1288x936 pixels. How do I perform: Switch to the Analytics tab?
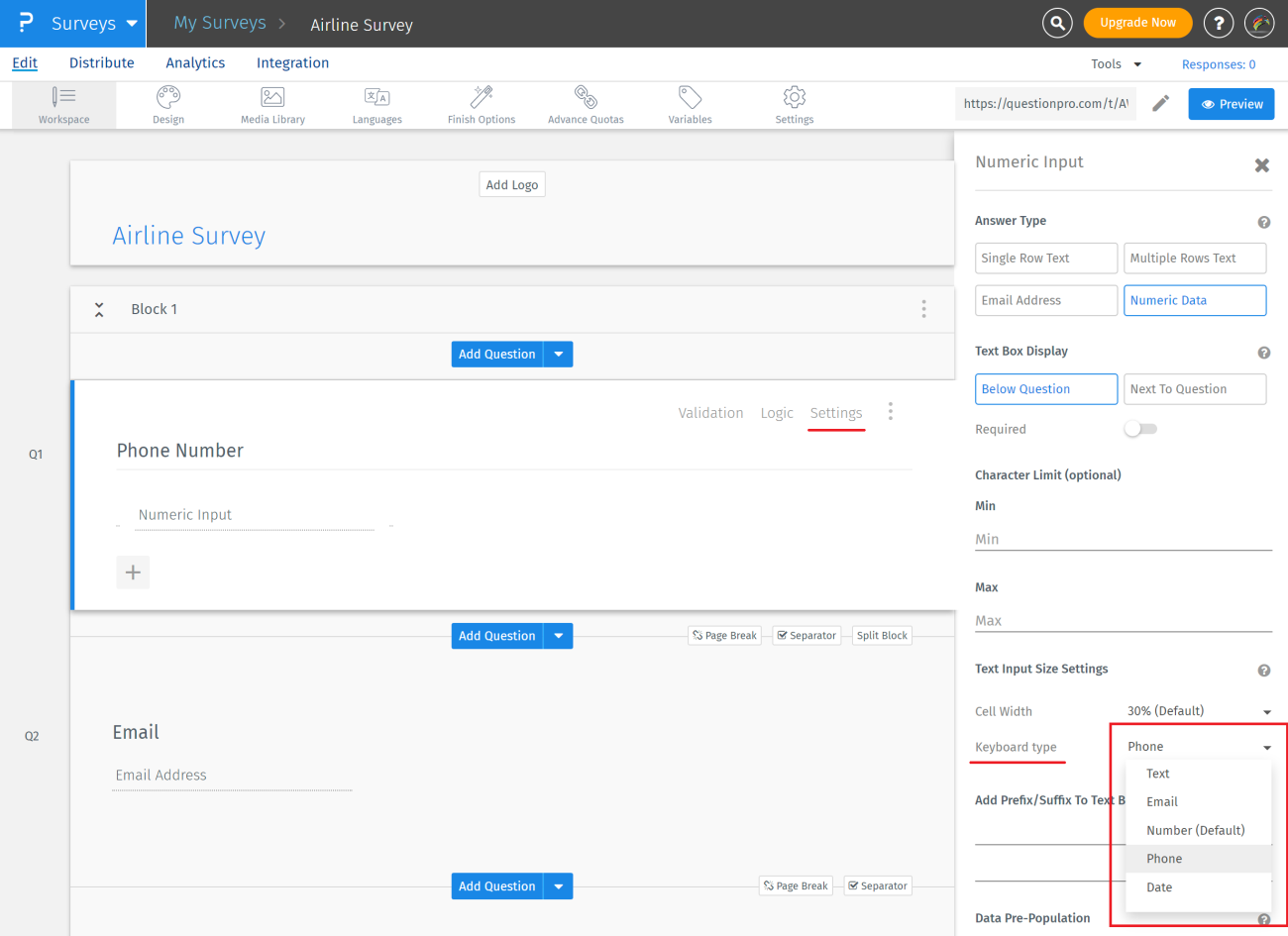pyautogui.click(x=195, y=62)
